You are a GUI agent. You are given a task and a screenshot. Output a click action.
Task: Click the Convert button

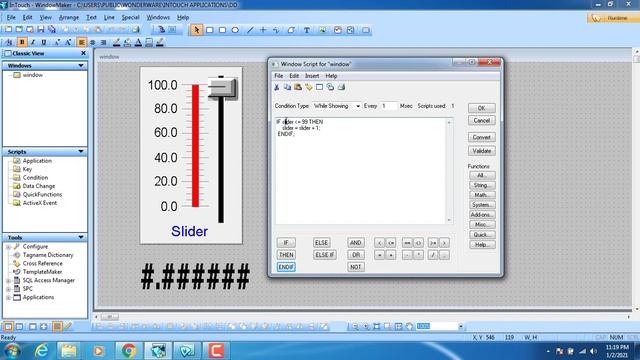pyautogui.click(x=482, y=137)
